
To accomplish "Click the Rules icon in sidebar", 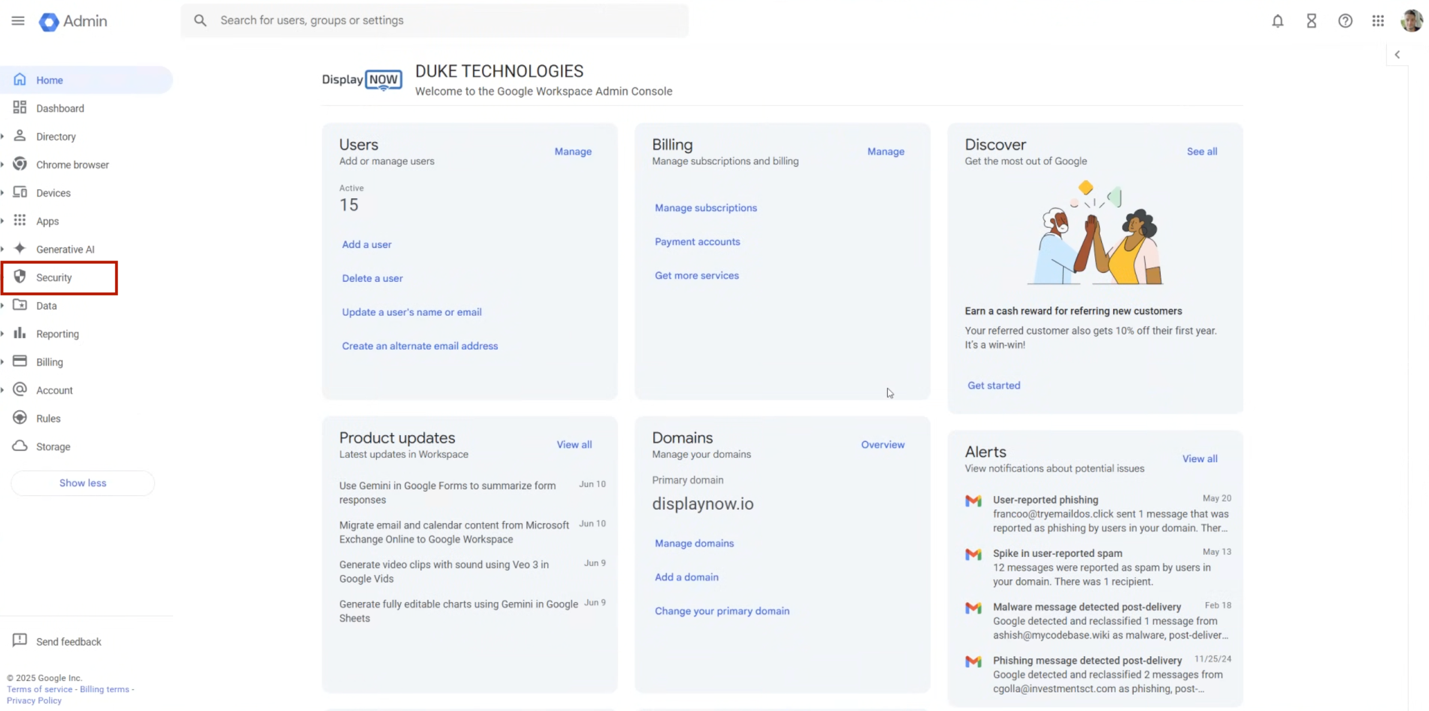I will (x=19, y=418).
